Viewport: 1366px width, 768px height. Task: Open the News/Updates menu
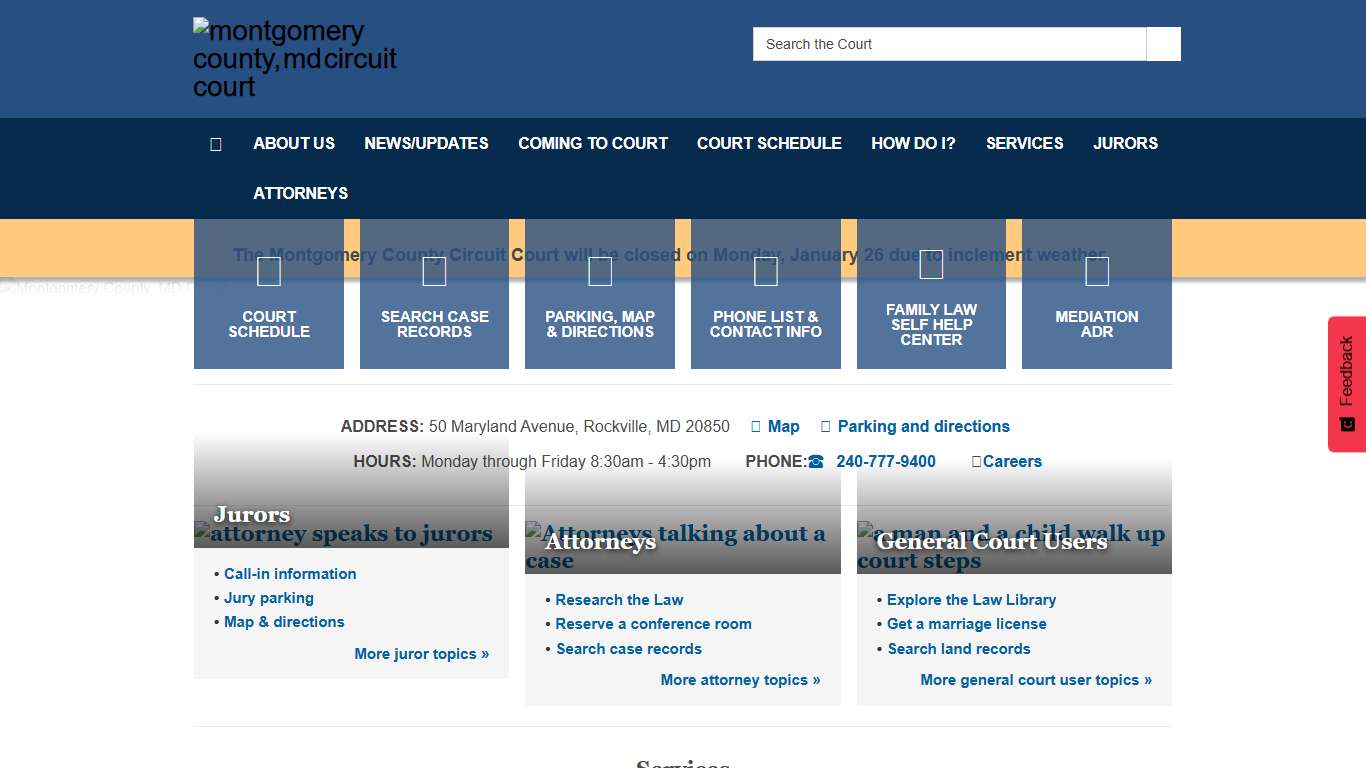coord(426,143)
